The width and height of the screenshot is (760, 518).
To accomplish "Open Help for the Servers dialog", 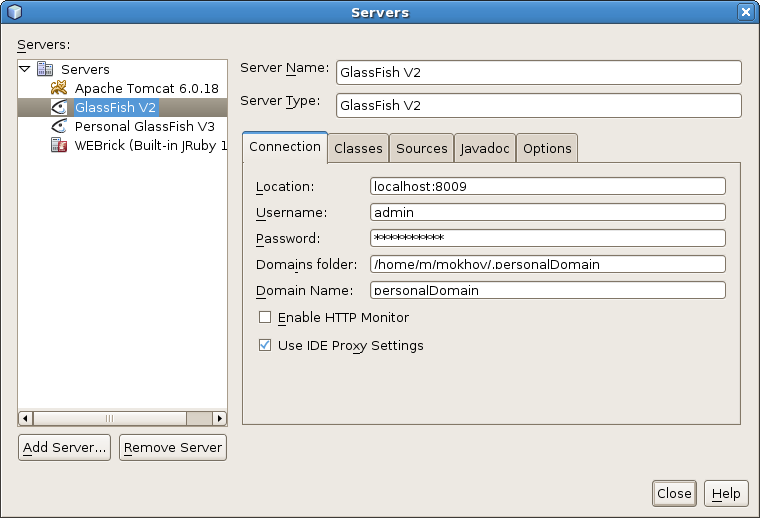I will (726, 493).
